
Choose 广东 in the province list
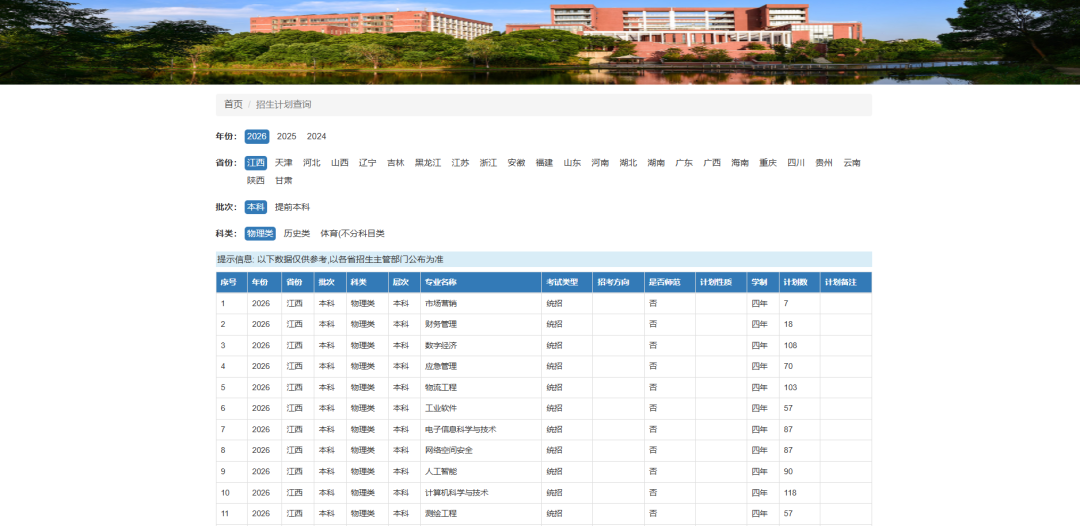(684, 163)
